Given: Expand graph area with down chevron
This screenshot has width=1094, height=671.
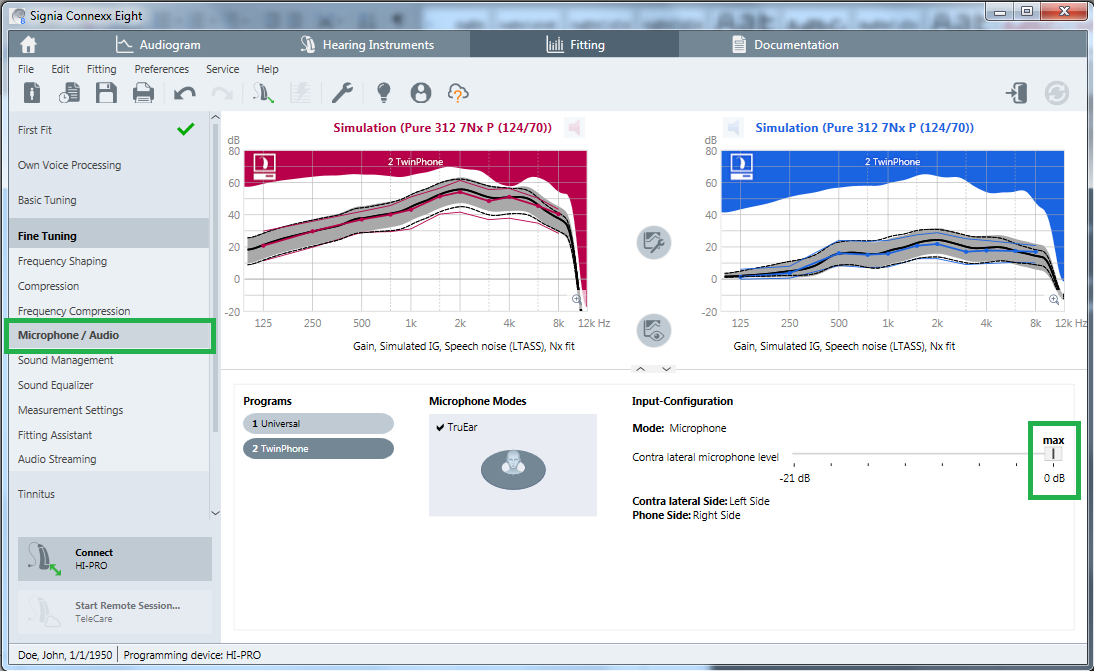Looking at the screenshot, I should tap(666, 369).
